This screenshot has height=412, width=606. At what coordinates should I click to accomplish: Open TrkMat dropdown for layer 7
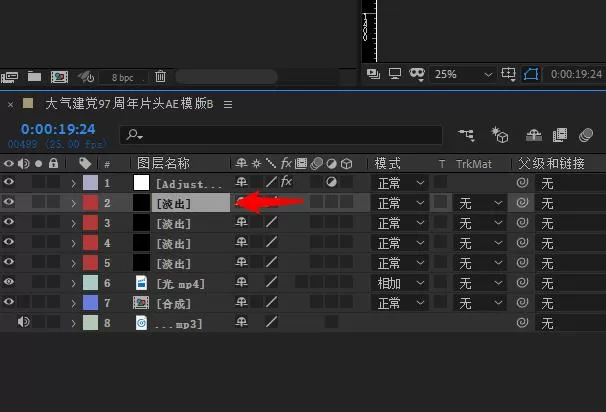click(x=480, y=303)
